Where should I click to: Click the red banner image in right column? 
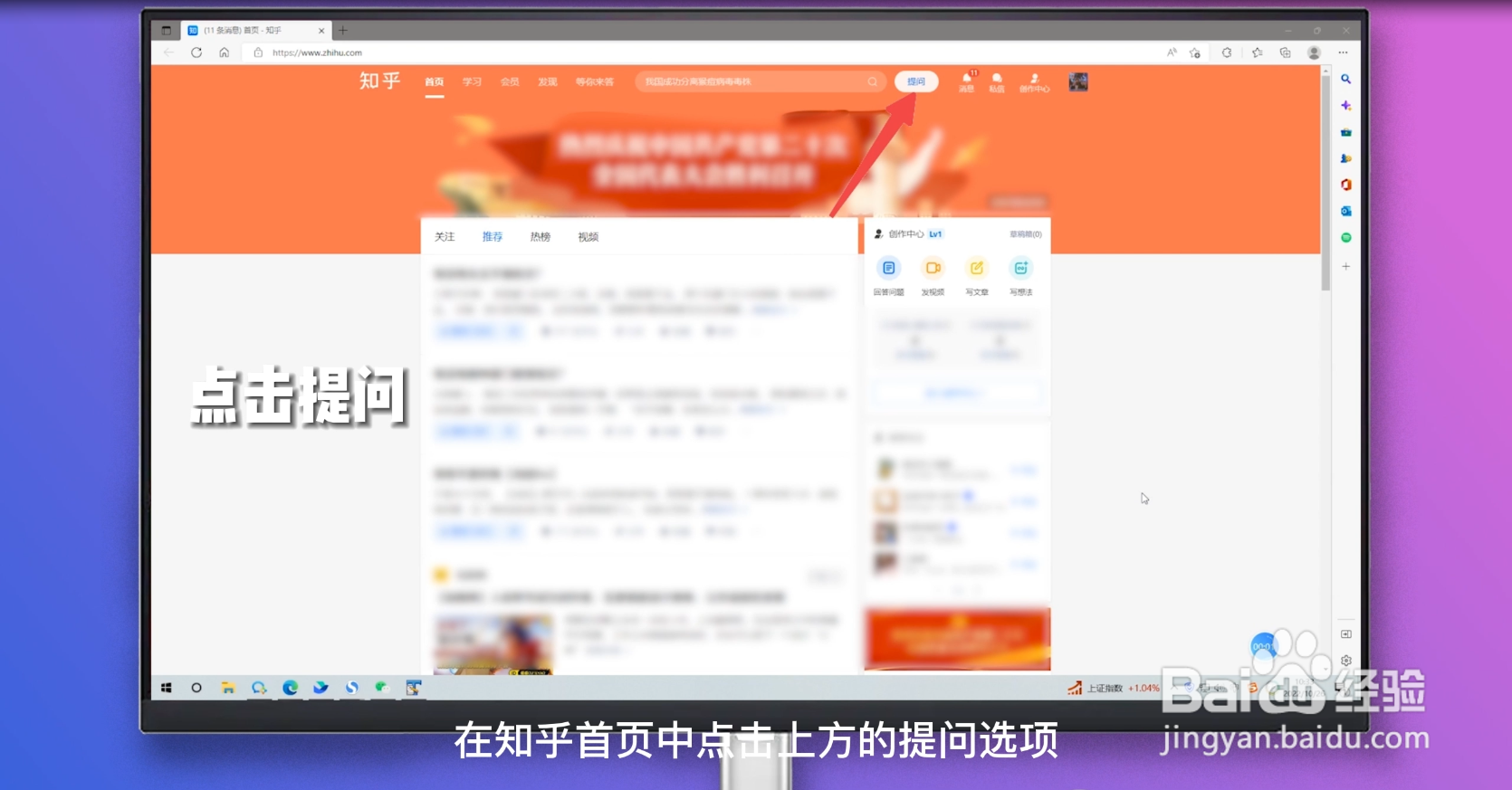[x=958, y=639]
